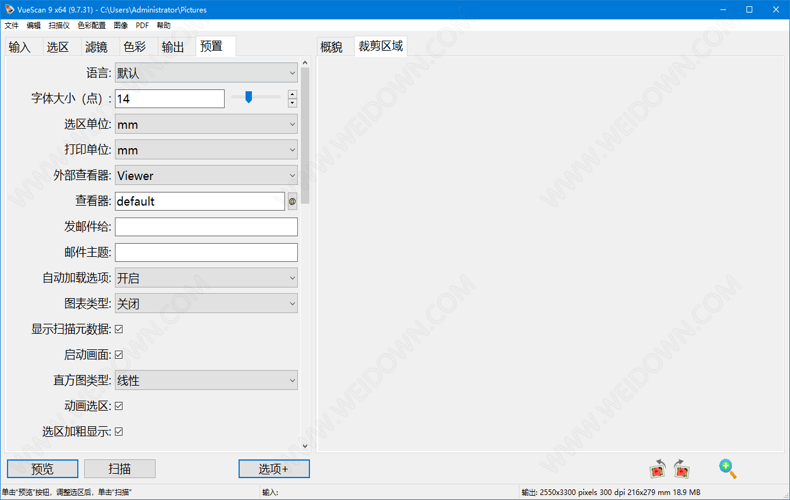Disable the 动画选区 checkbox
This screenshot has height=500, width=790.
(x=119, y=406)
